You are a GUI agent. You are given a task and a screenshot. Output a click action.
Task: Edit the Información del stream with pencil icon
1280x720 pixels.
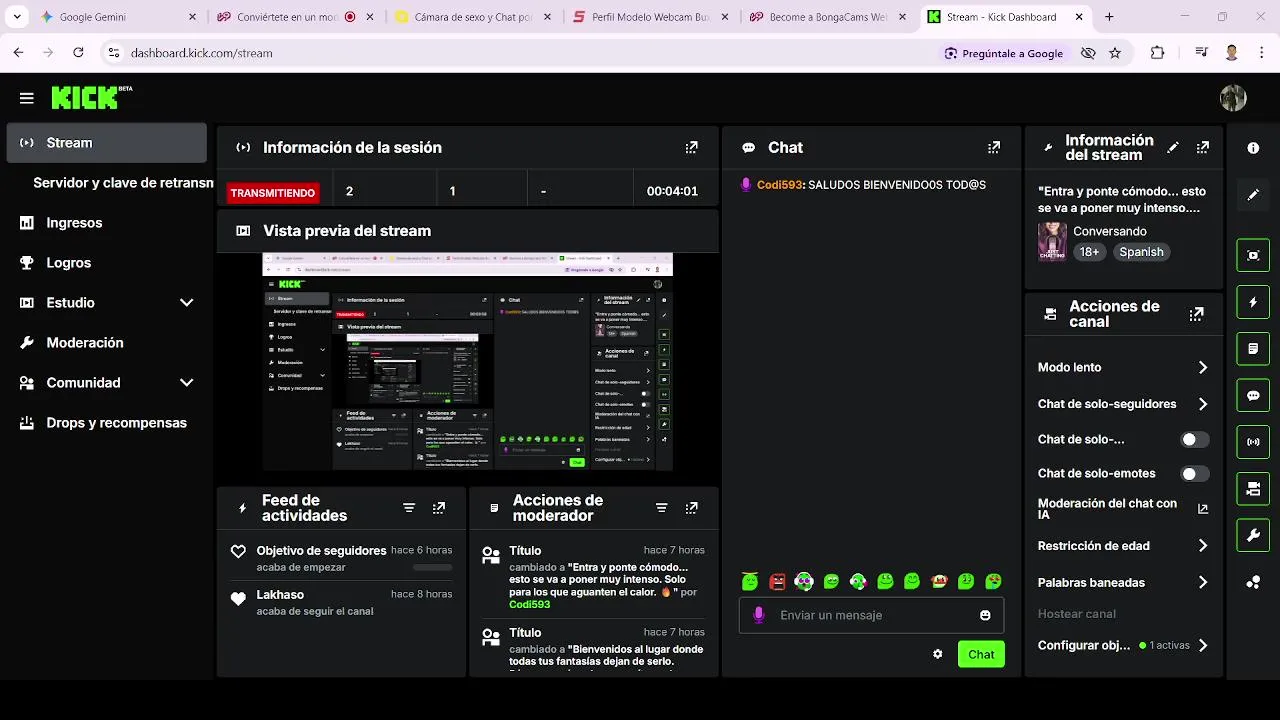click(1173, 147)
